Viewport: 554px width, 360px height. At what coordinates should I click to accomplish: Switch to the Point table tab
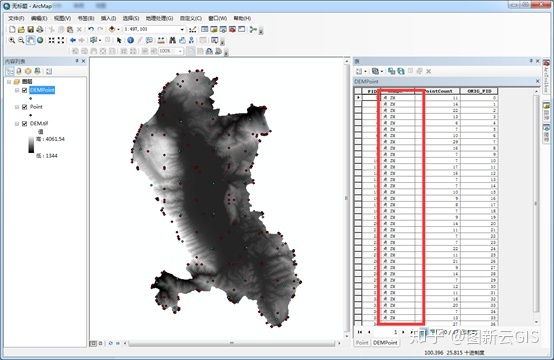(362, 343)
